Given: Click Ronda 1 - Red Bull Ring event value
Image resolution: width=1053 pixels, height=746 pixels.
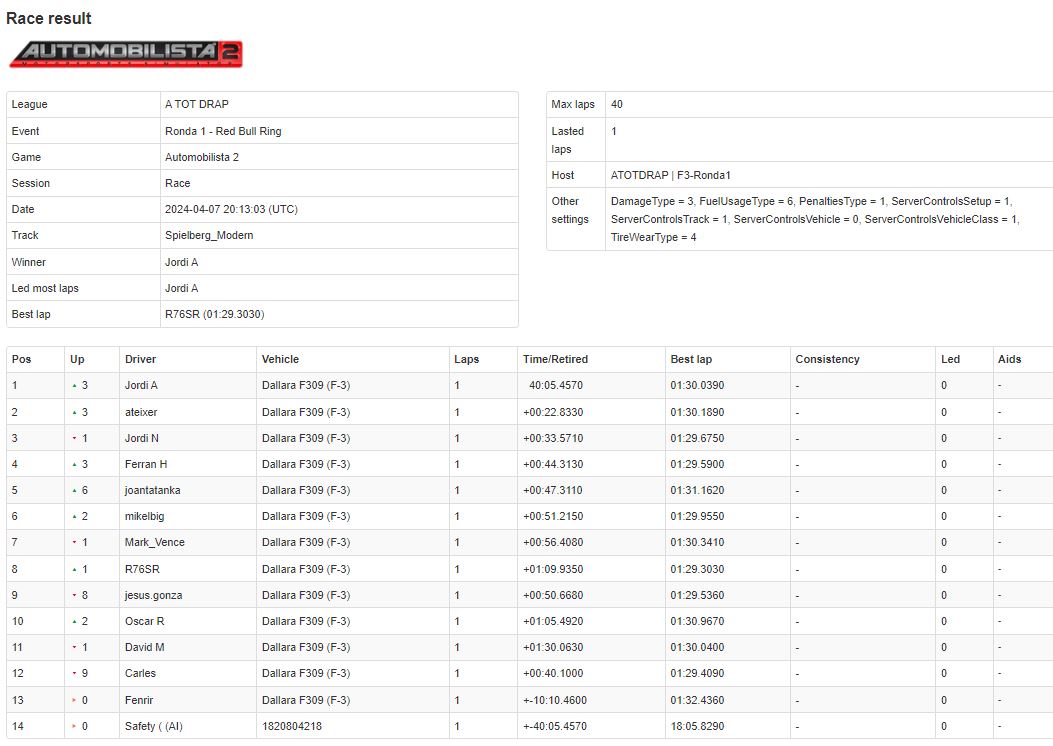Looking at the screenshot, I should (x=223, y=131).
